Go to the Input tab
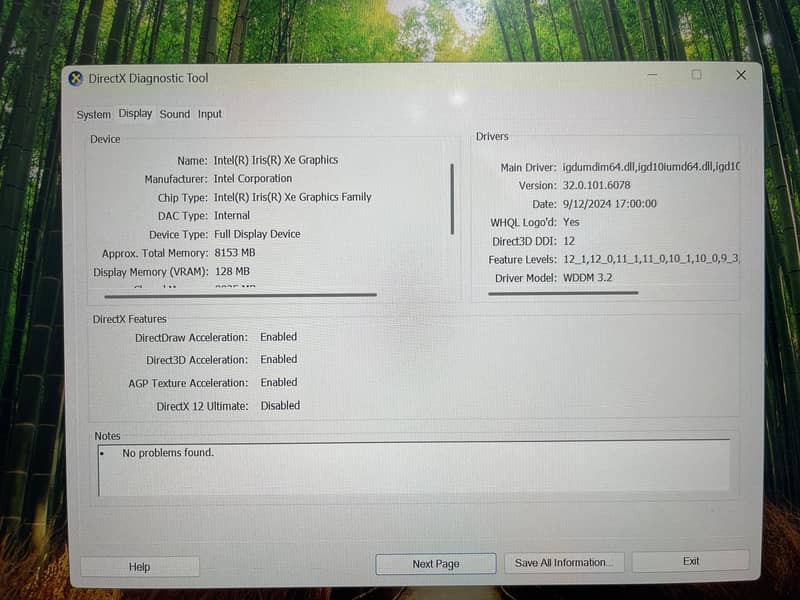Image resolution: width=800 pixels, height=600 pixels. tap(210, 114)
